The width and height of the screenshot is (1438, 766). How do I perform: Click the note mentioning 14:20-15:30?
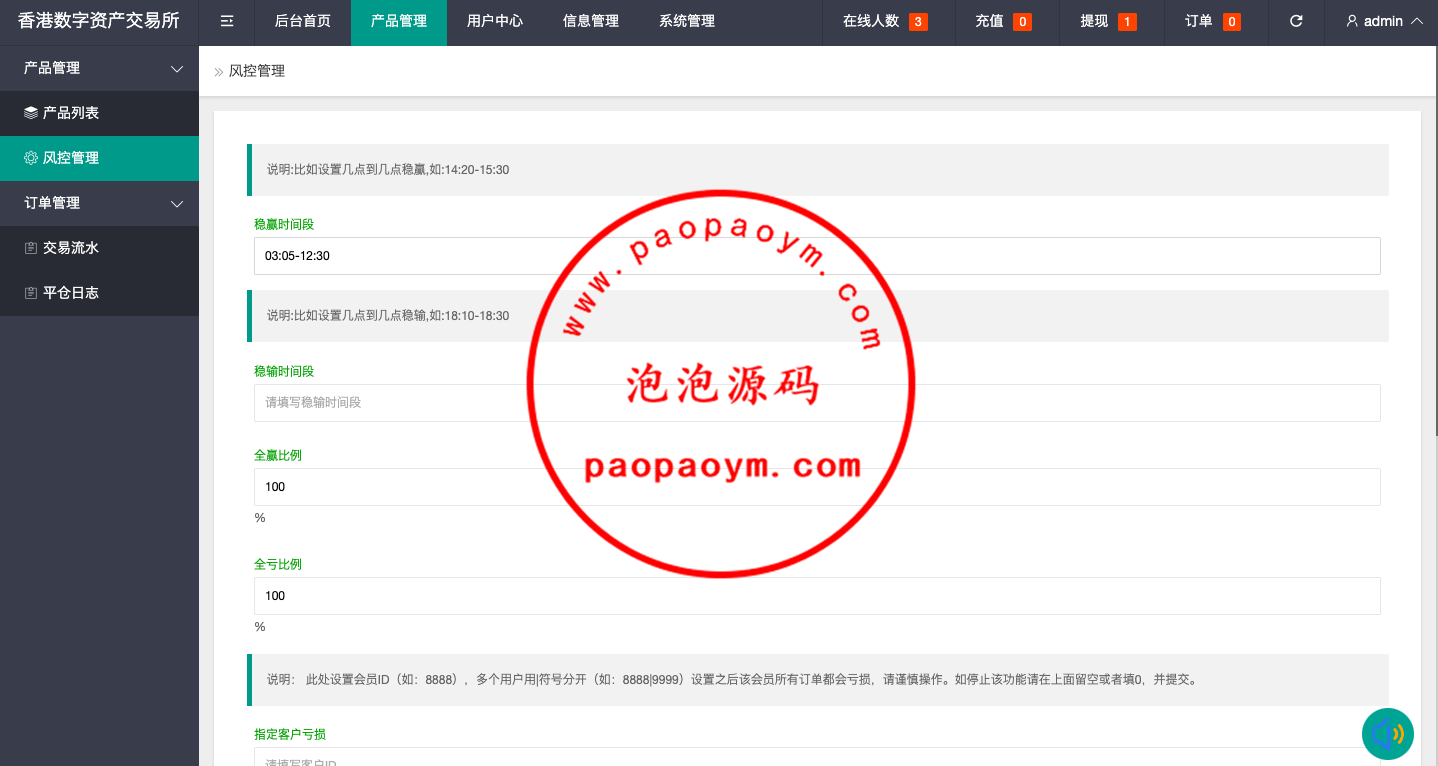(x=818, y=170)
